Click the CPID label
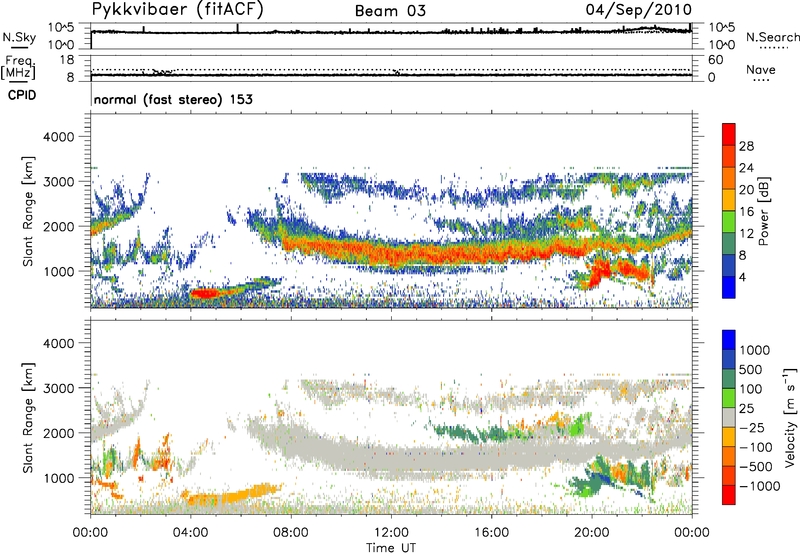The height and width of the screenshot is (554, 800). [x=22, y=95]
